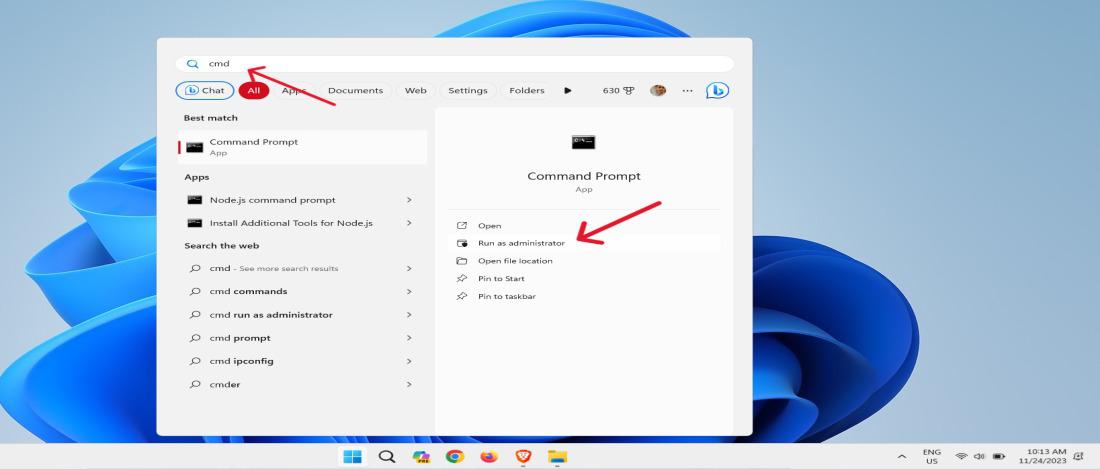The image size is (1100, 469).
Task: Switch to the Documents filter tab
Action: 355,90
